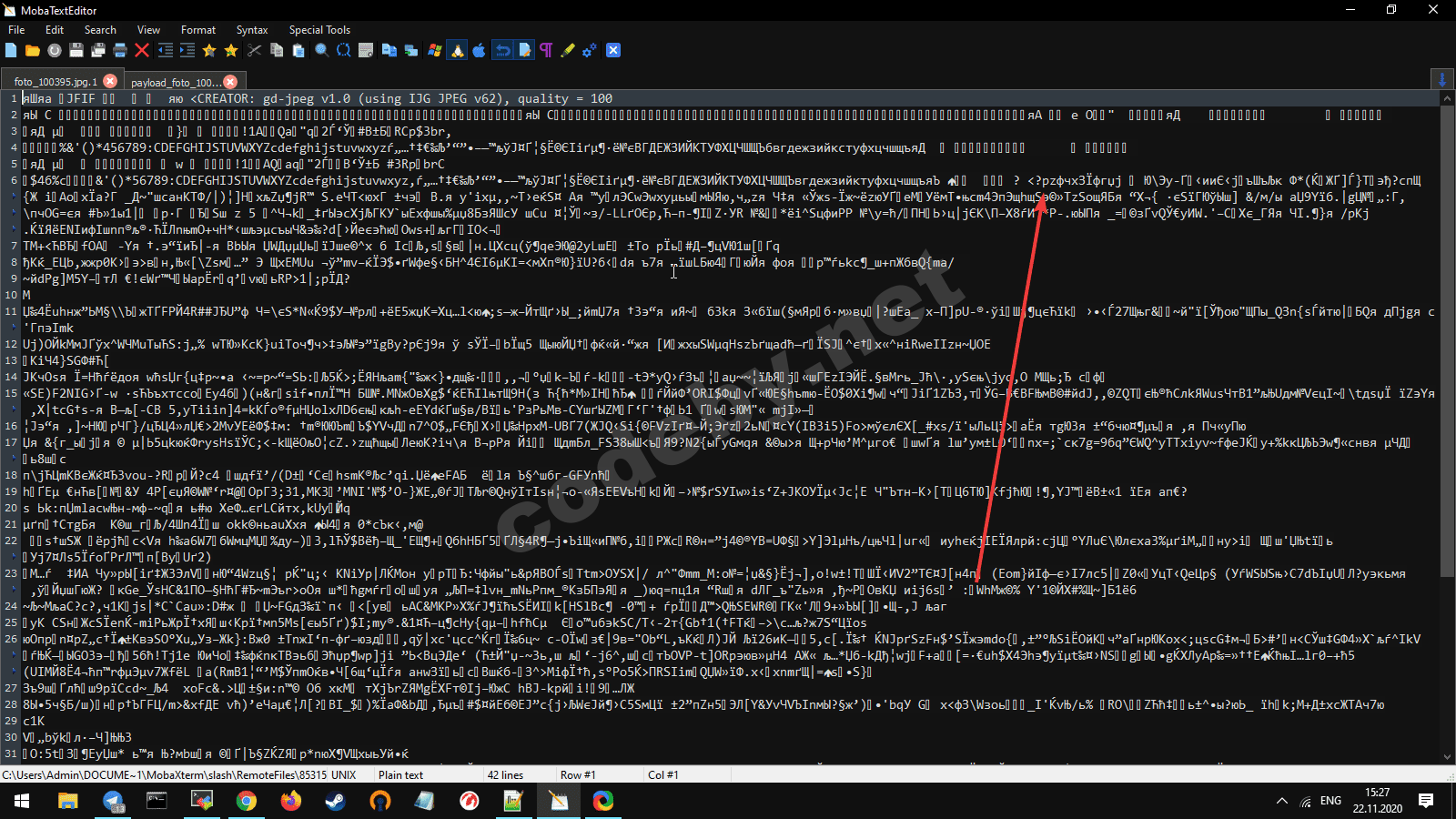Open the Special Tools menu

[x=319, y=30]
